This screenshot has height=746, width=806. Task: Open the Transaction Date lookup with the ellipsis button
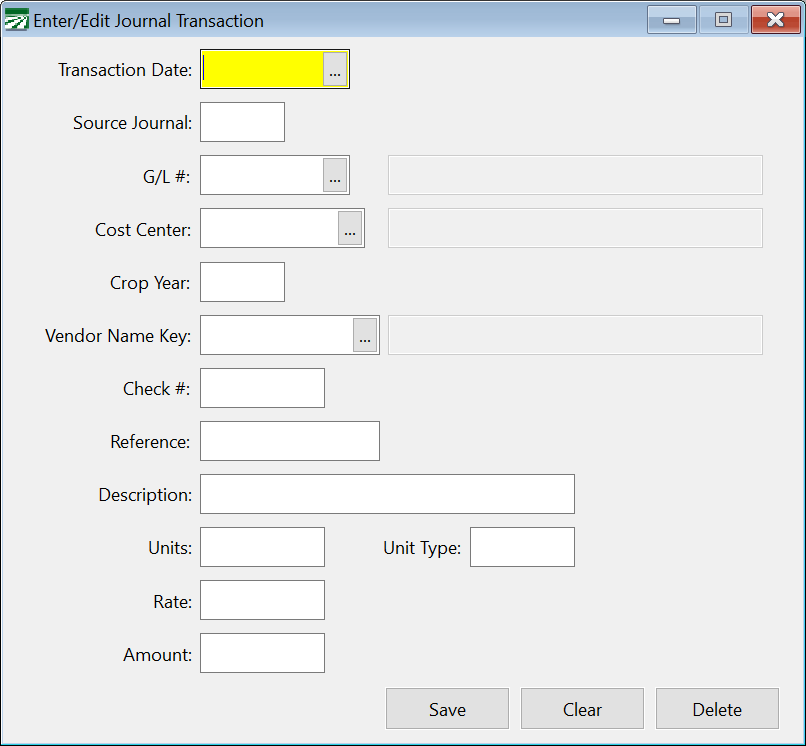336,69
